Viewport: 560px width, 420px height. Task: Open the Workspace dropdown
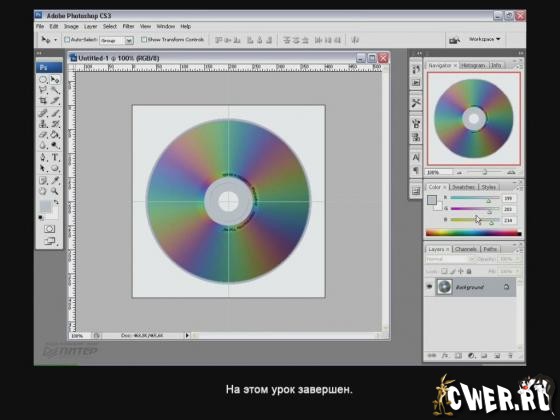click(485, 39)
